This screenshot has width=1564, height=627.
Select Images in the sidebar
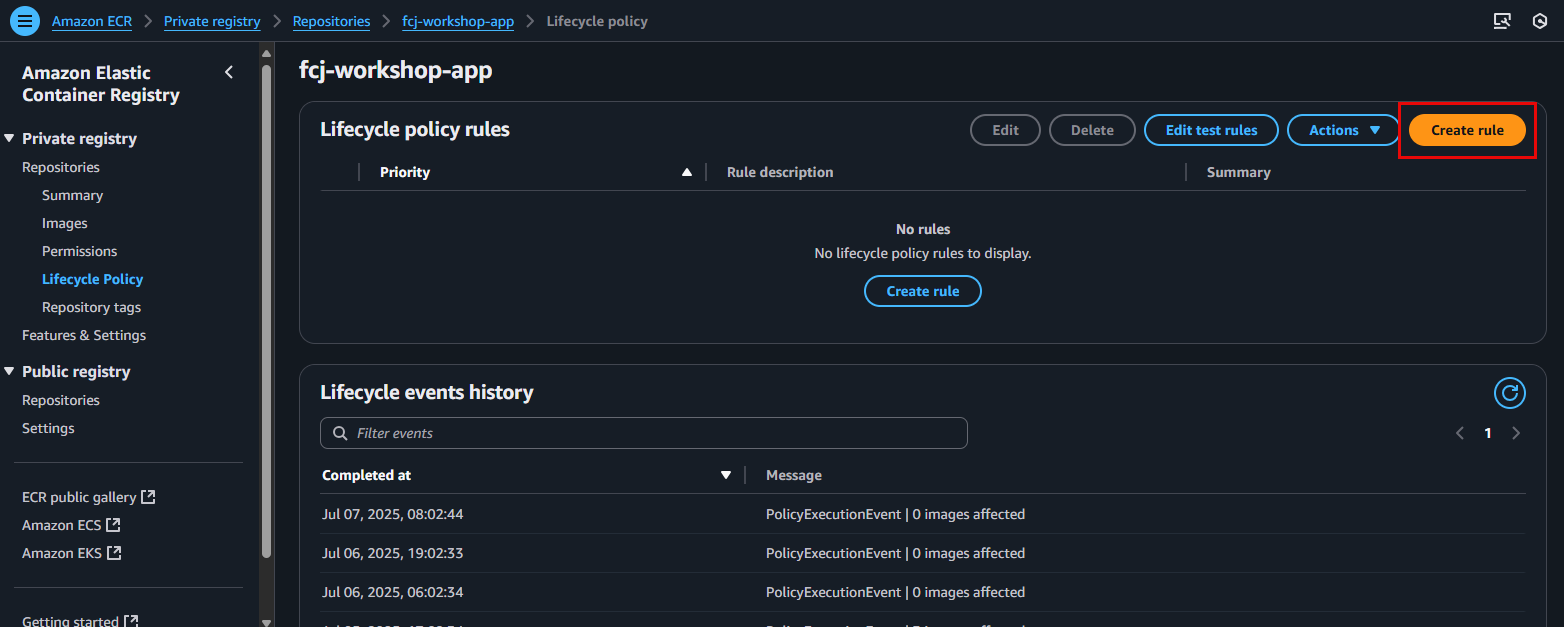point(65,223)
